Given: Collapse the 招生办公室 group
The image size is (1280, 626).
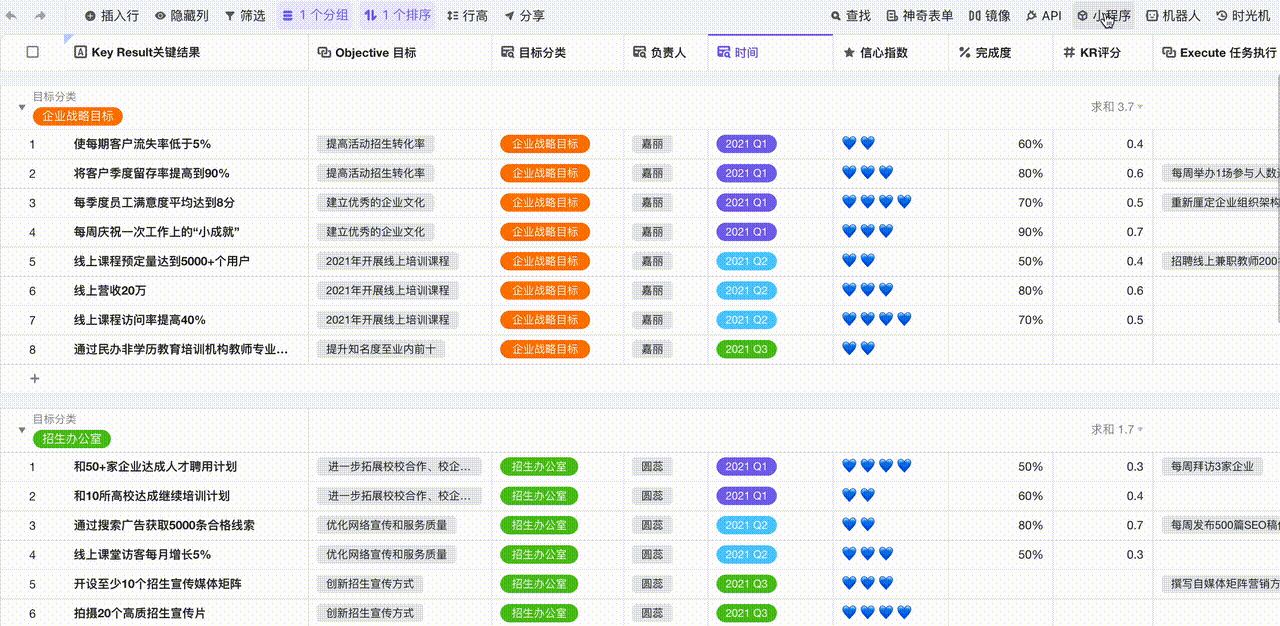Looking at the screenshot, I should tap(22, 430).
